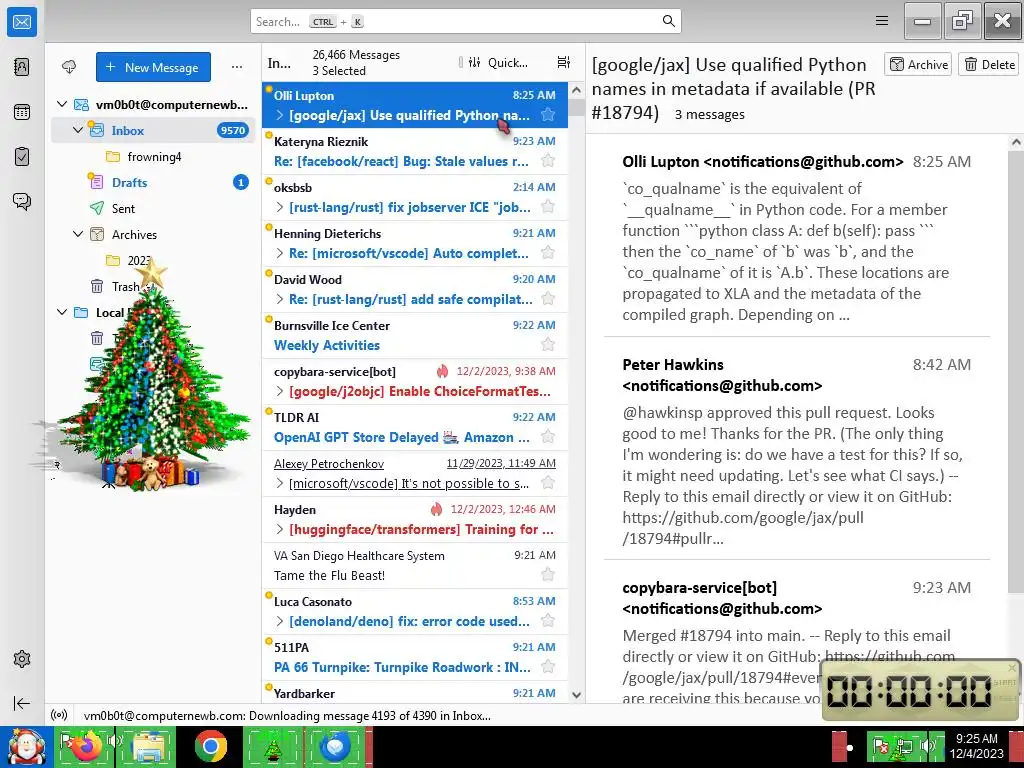Expand the oksbsb jobserver ICE thread
The image size is (1024, 768).
coord(280,207)
